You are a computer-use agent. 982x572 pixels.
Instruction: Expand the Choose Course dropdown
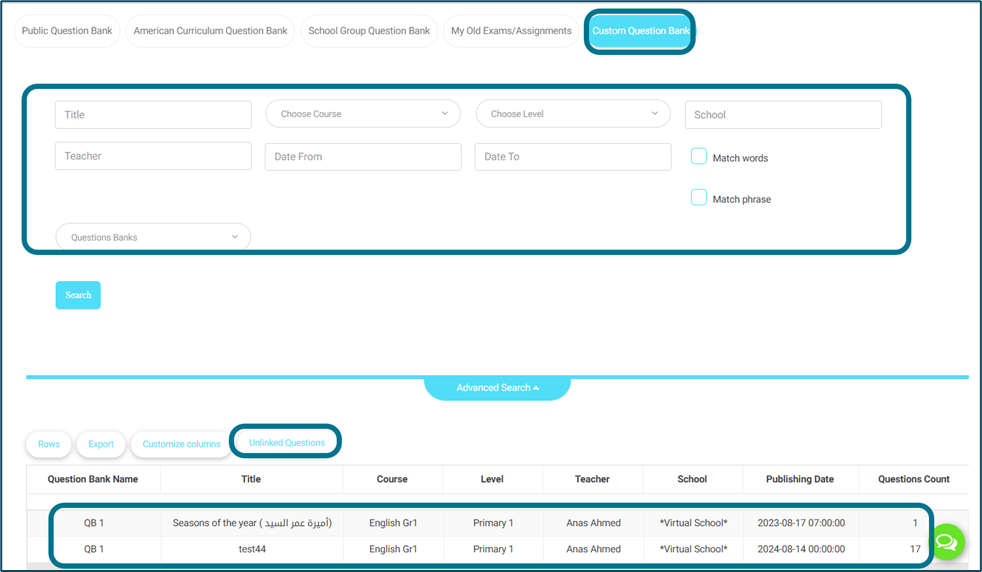362,114
